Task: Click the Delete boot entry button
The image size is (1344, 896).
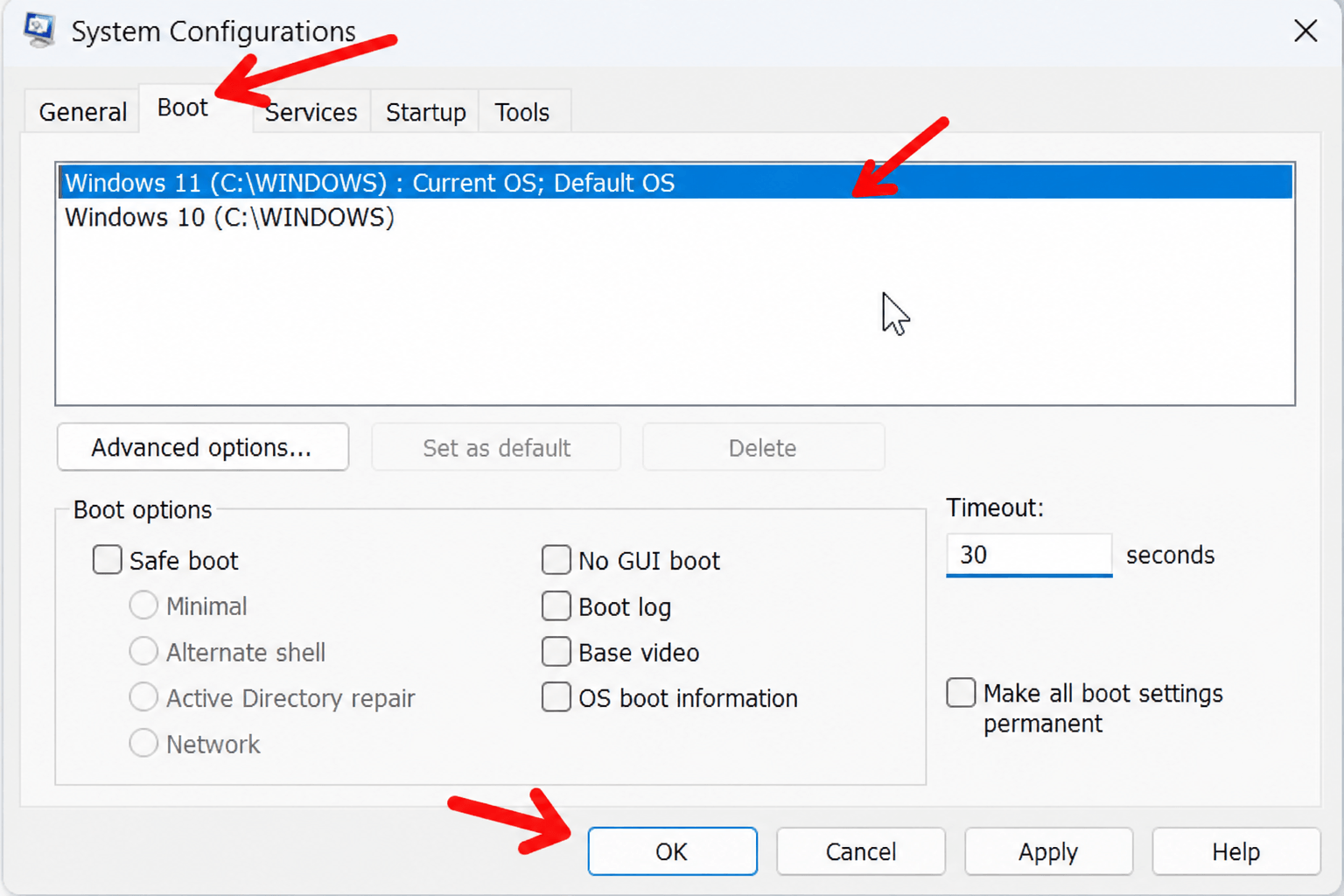Action: tap(763, 448)
